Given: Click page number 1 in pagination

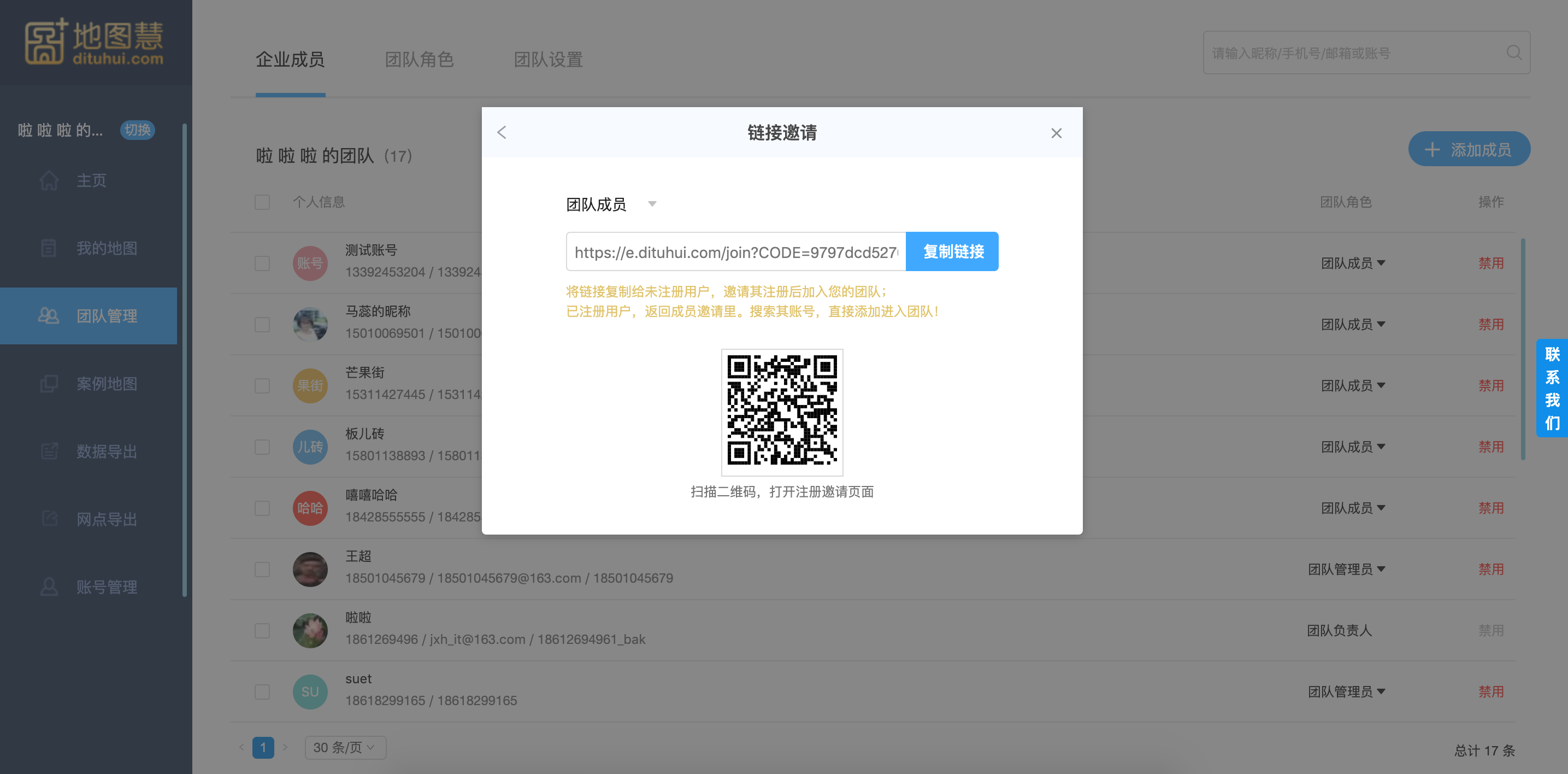Looking at the screenshot, I should click(x=263, y=747).
